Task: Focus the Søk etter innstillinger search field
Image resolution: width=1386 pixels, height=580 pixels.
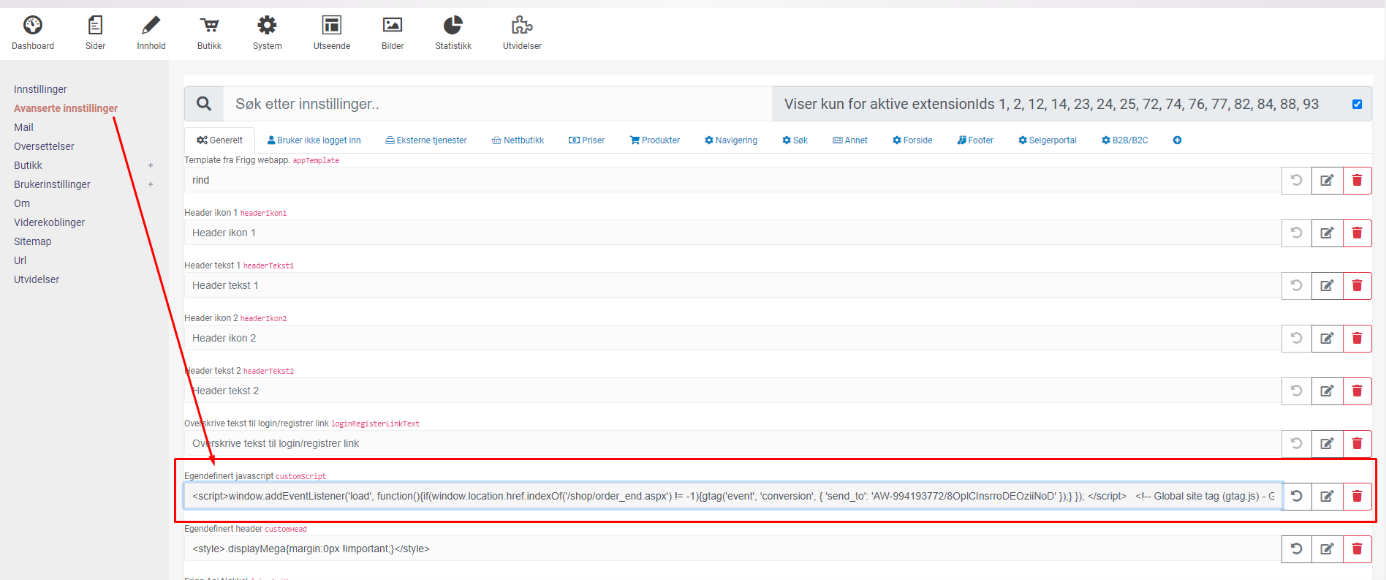Action: pyautogui.click(x=497, y=104)
